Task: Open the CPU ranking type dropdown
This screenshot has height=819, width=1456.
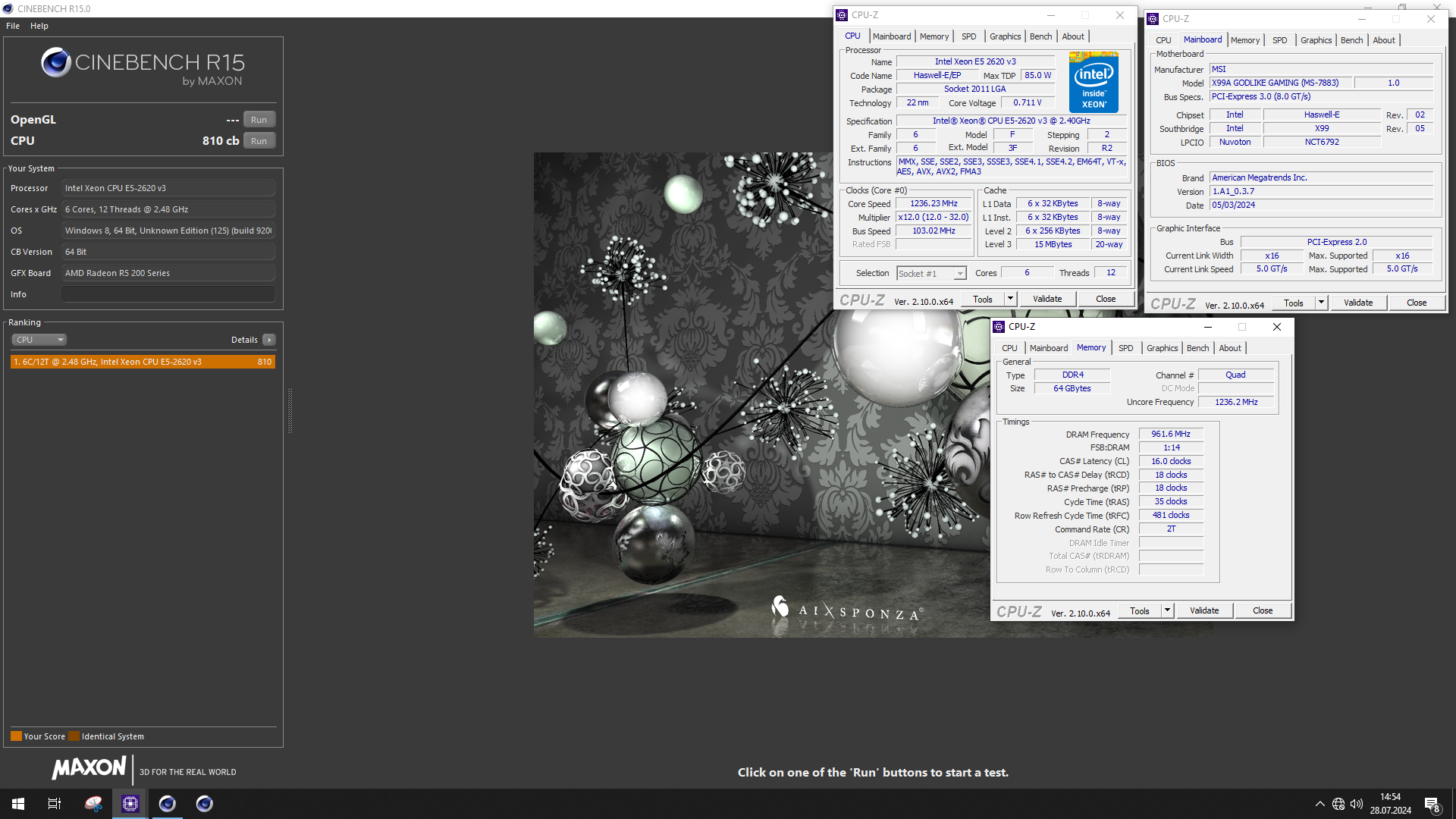Action: [39, 340]
